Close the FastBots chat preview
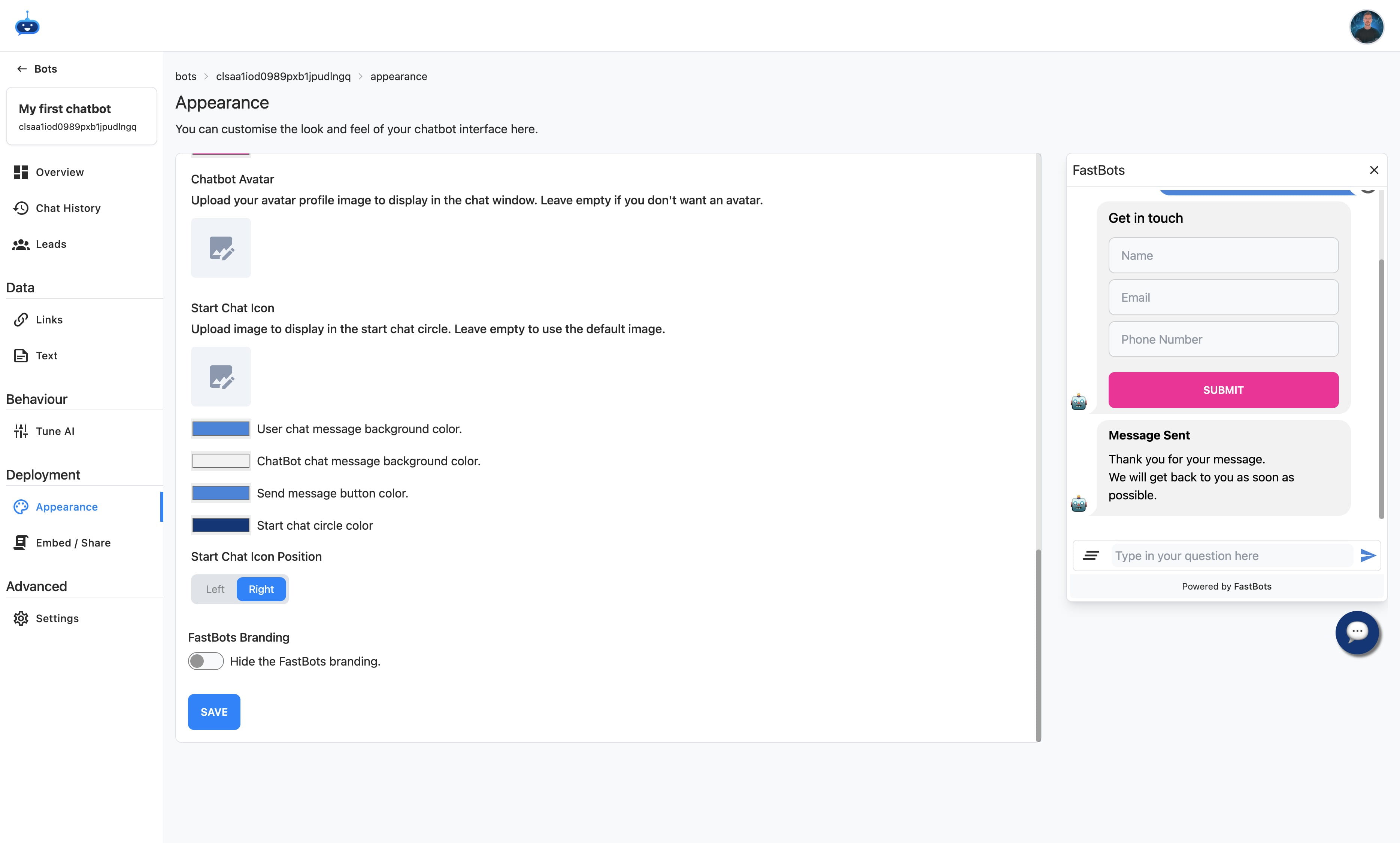This screenshot has height=843, width=1400. [1375, 170]
